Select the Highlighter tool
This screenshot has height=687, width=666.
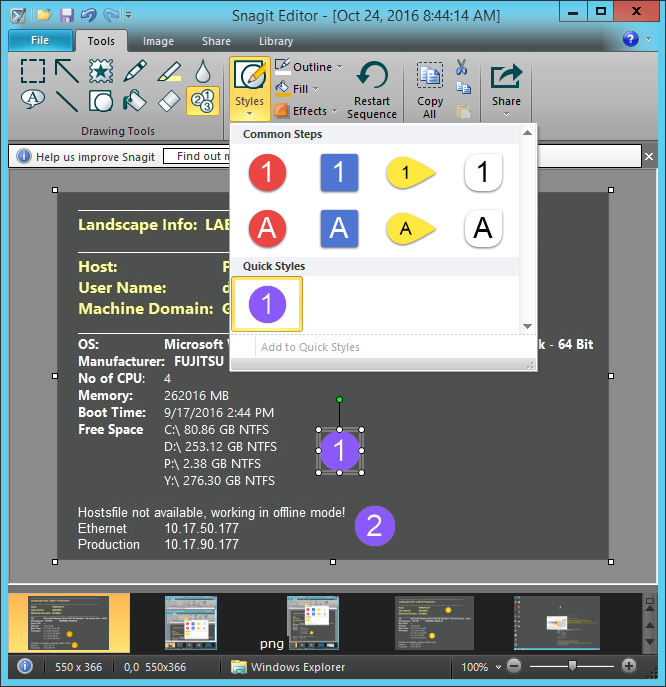169,71
